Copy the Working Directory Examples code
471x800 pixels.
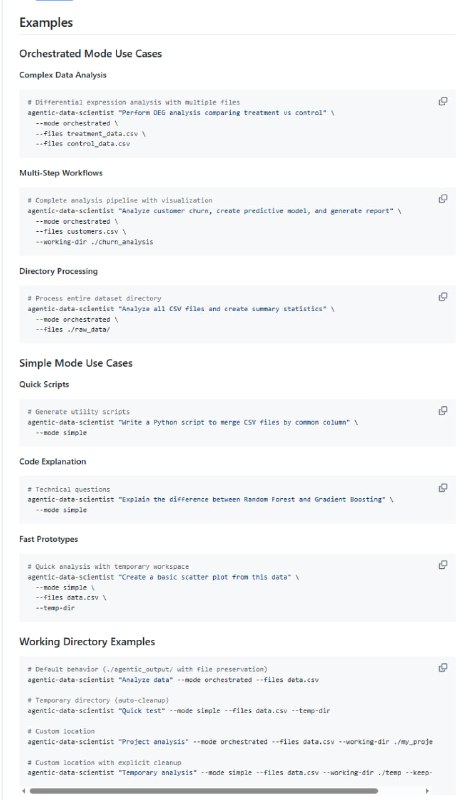click(443, 667)
